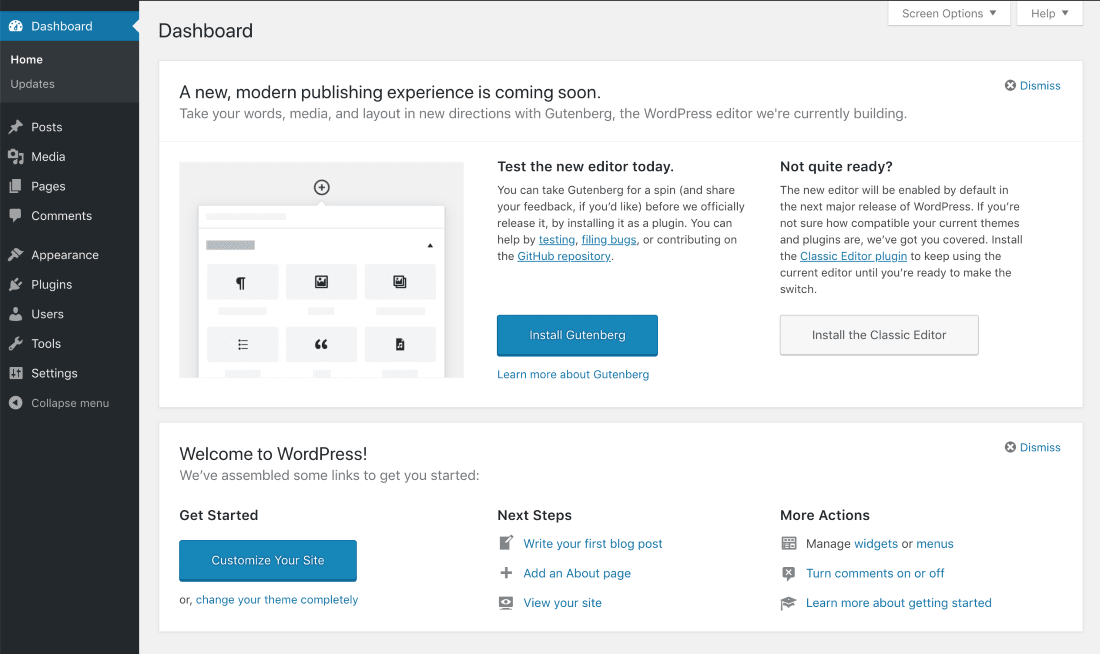Click change your theme completely link
1100x654 pixels.
coord(277,599)
